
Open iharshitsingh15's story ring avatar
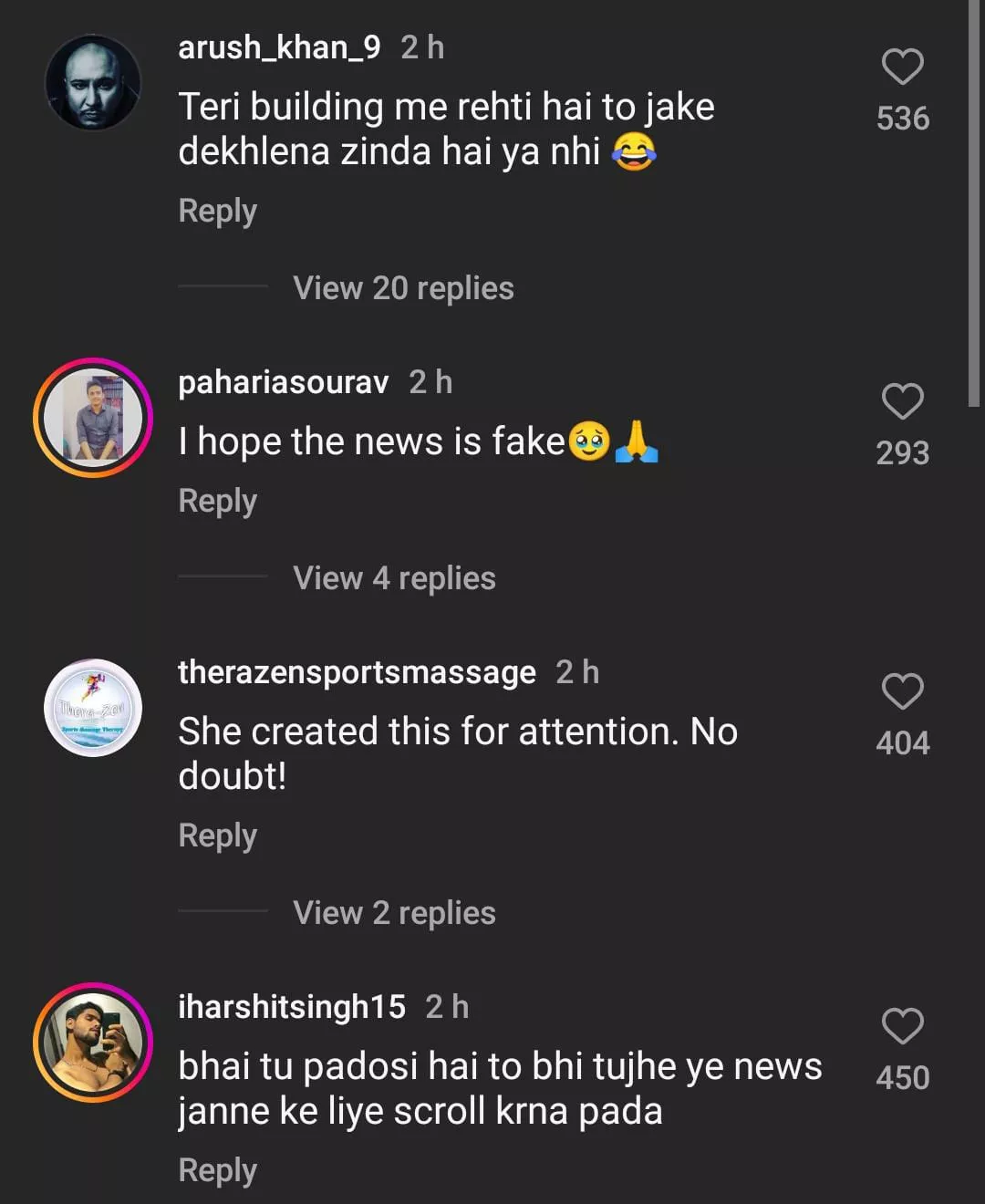pyautogui.click(x=93, y=1043)
